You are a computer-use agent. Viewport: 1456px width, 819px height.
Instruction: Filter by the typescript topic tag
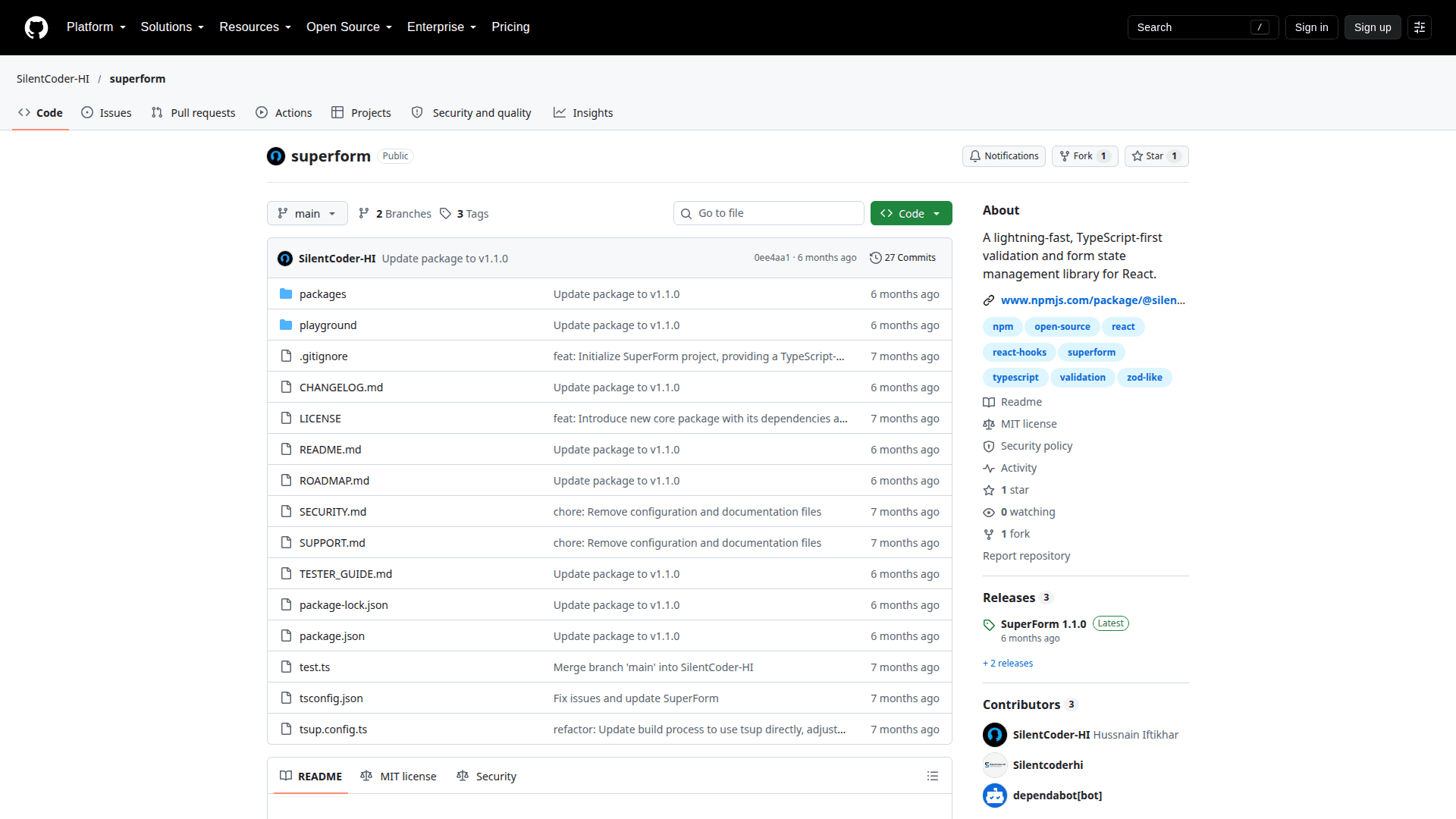pos(1015,378)
